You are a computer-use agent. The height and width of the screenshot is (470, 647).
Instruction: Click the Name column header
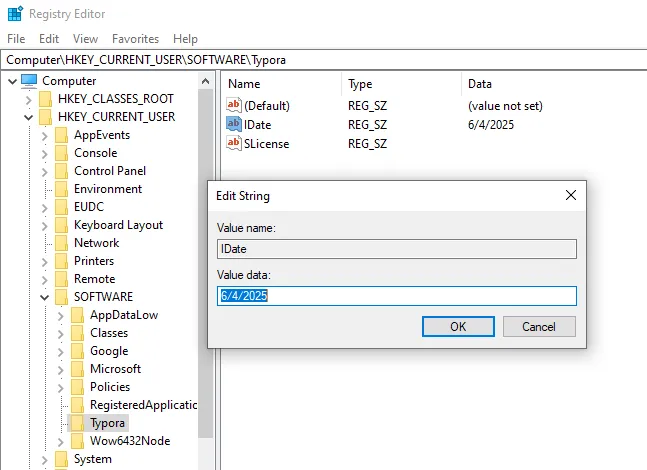[x=281, y=84]
